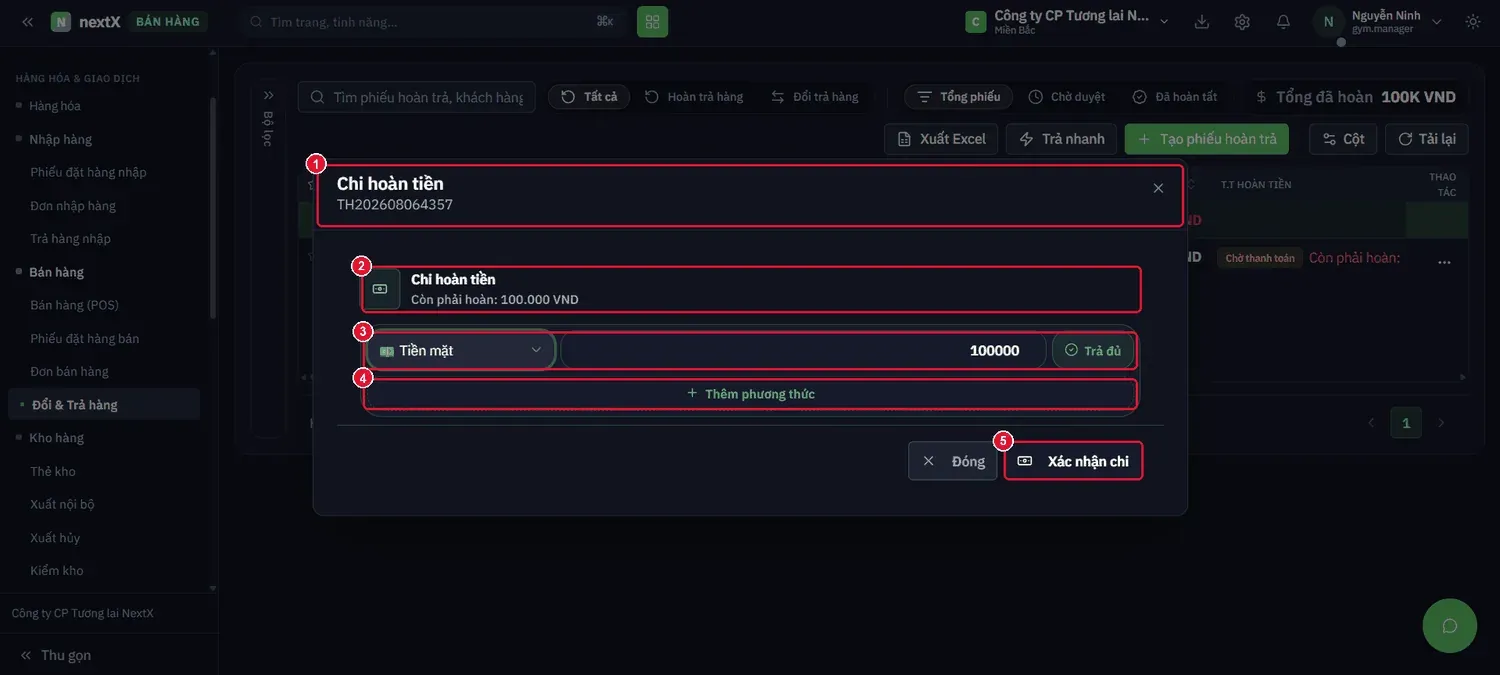The height and width of the screenshot is (675, 1500).
Task: Select the Tất cả filter tab
Action: pos(589,97)
